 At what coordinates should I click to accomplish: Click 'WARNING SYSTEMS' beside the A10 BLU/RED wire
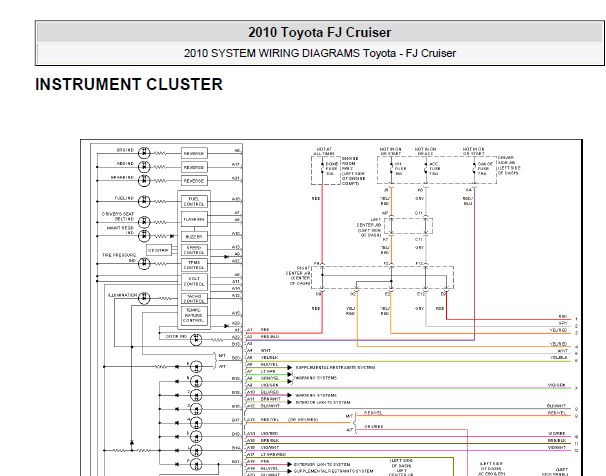pos(316,395)
